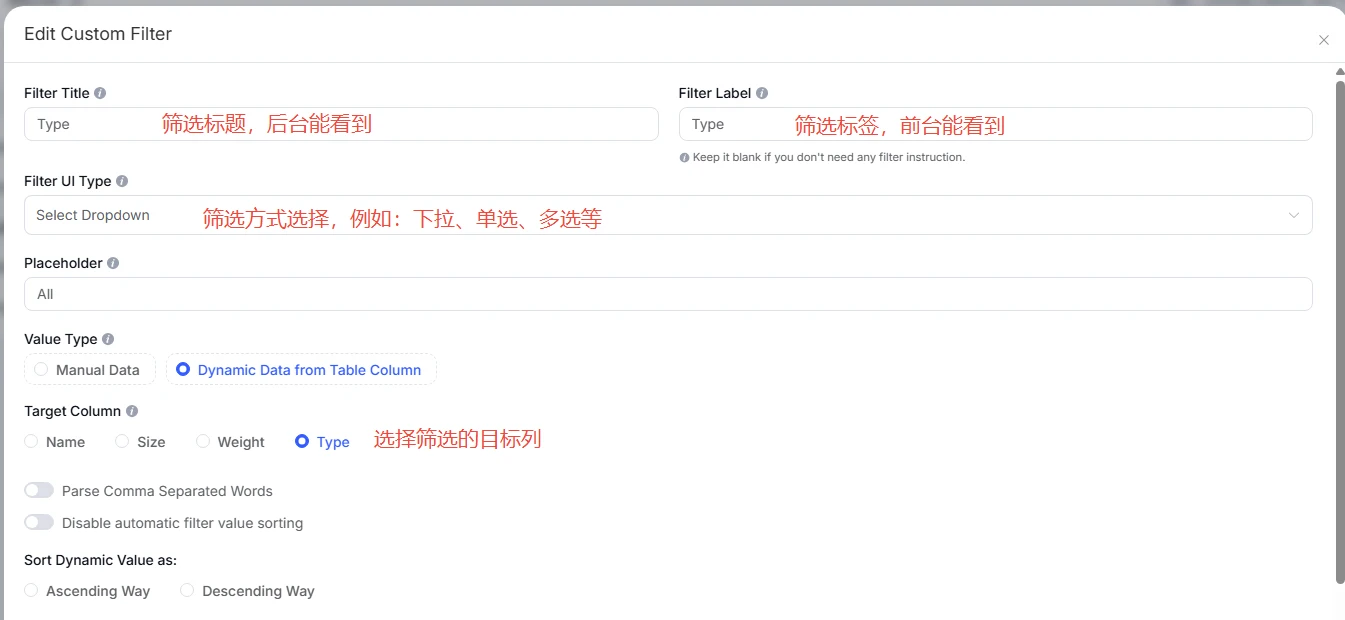Open the Filter UI Type dropdown
Image resolution: width=1345 pixels, height=620 pixels.
tap(1294, 214)
